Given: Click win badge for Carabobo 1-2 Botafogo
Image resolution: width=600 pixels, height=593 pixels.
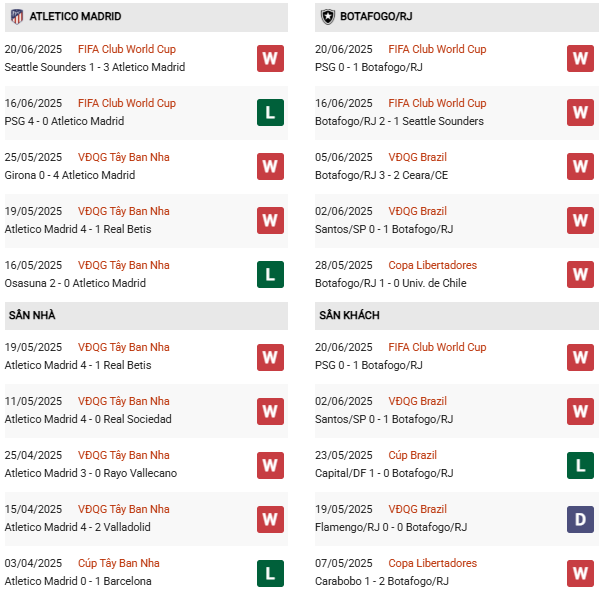Looking at the screenshot, I should (581, 572).
